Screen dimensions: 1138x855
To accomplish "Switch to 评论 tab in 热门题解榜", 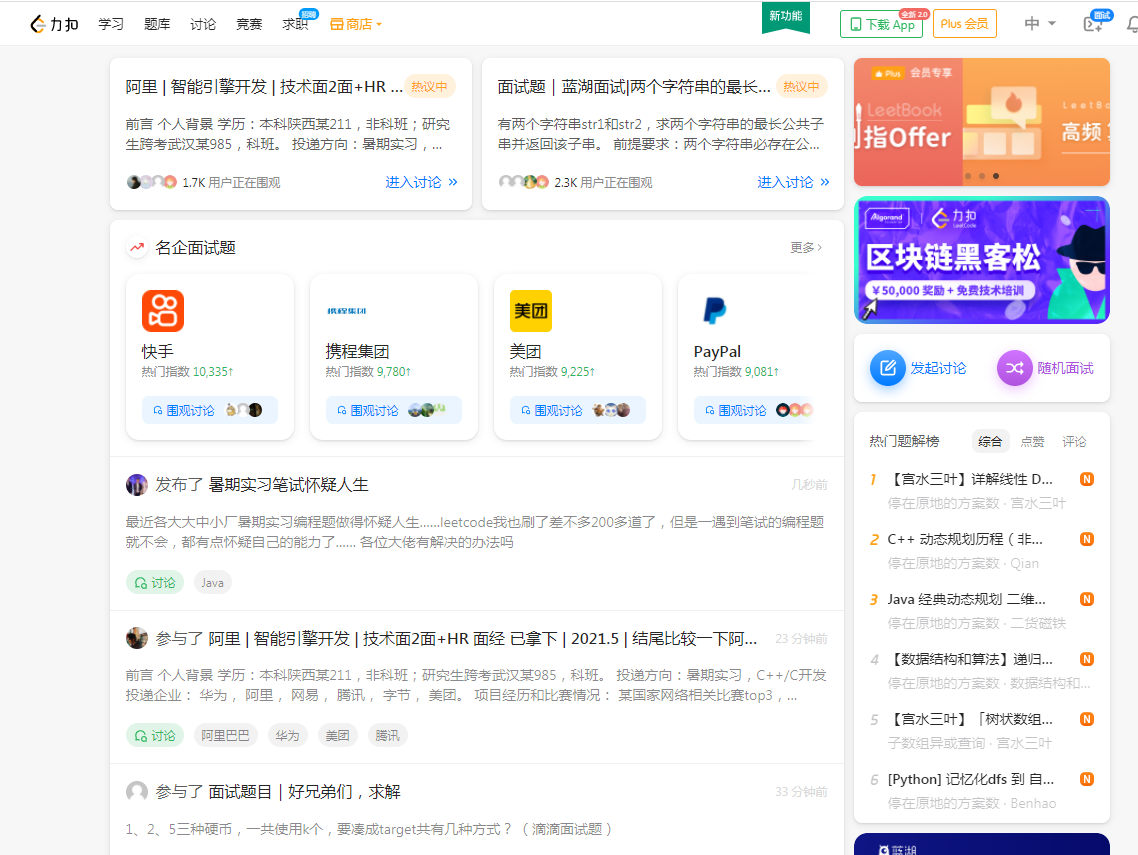I will [1074, 441].
